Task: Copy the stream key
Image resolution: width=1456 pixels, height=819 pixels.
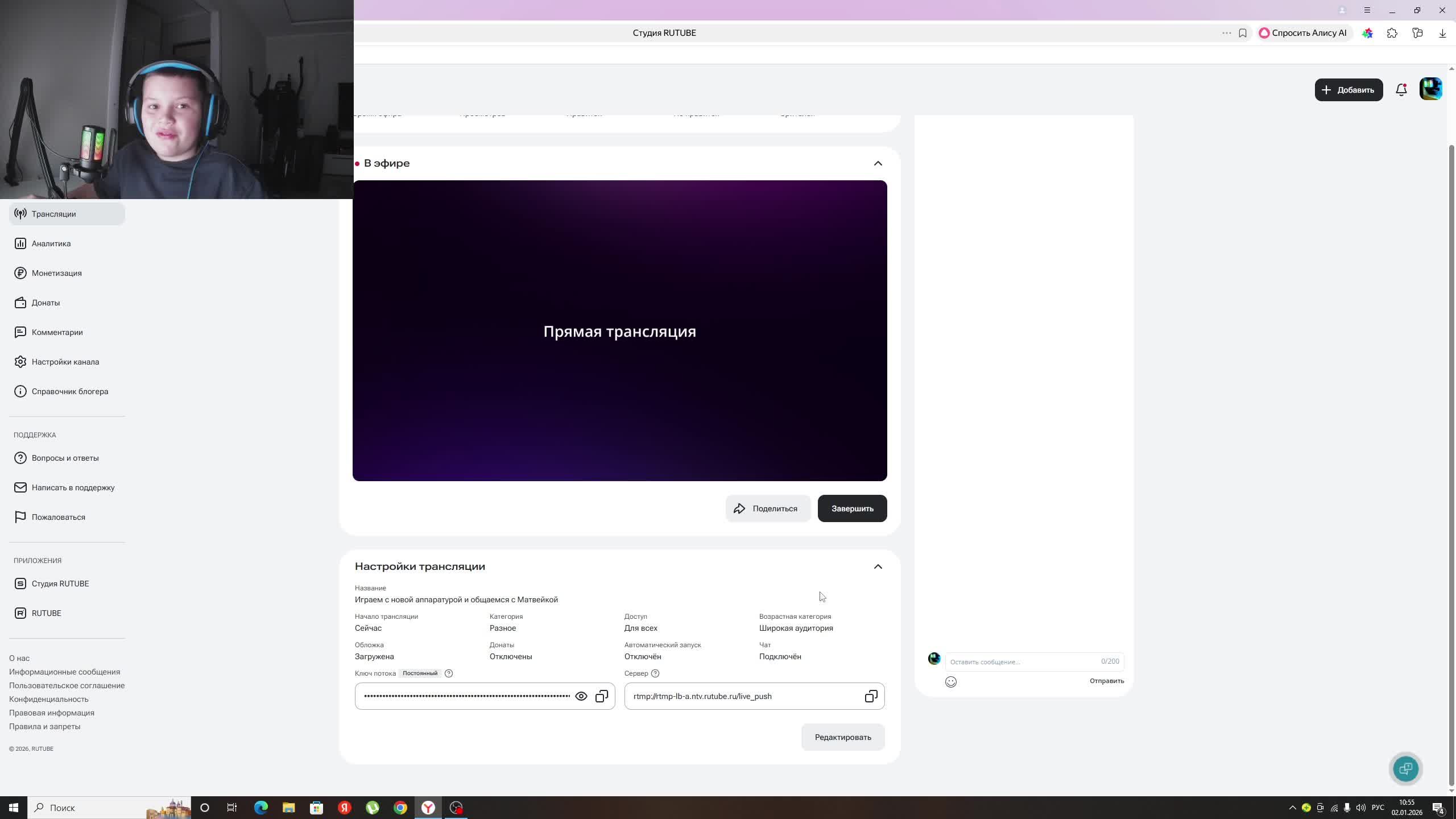Action: coord(602,696)
